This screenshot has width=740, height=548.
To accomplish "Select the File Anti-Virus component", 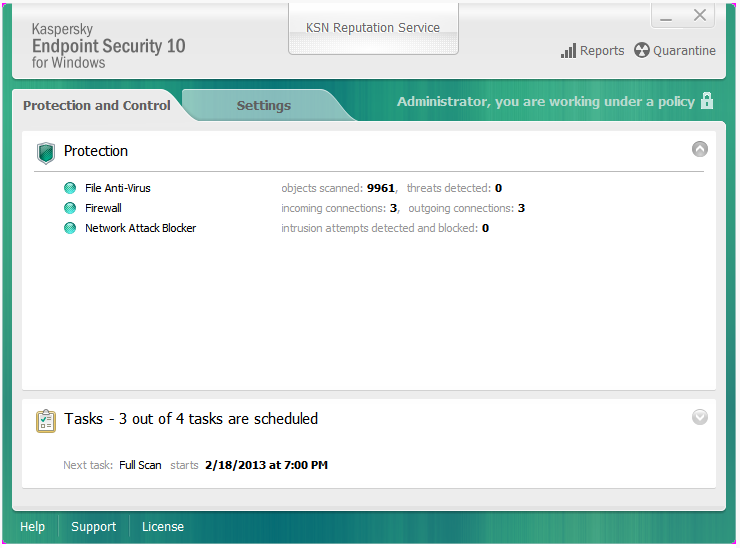I will 118,188.
